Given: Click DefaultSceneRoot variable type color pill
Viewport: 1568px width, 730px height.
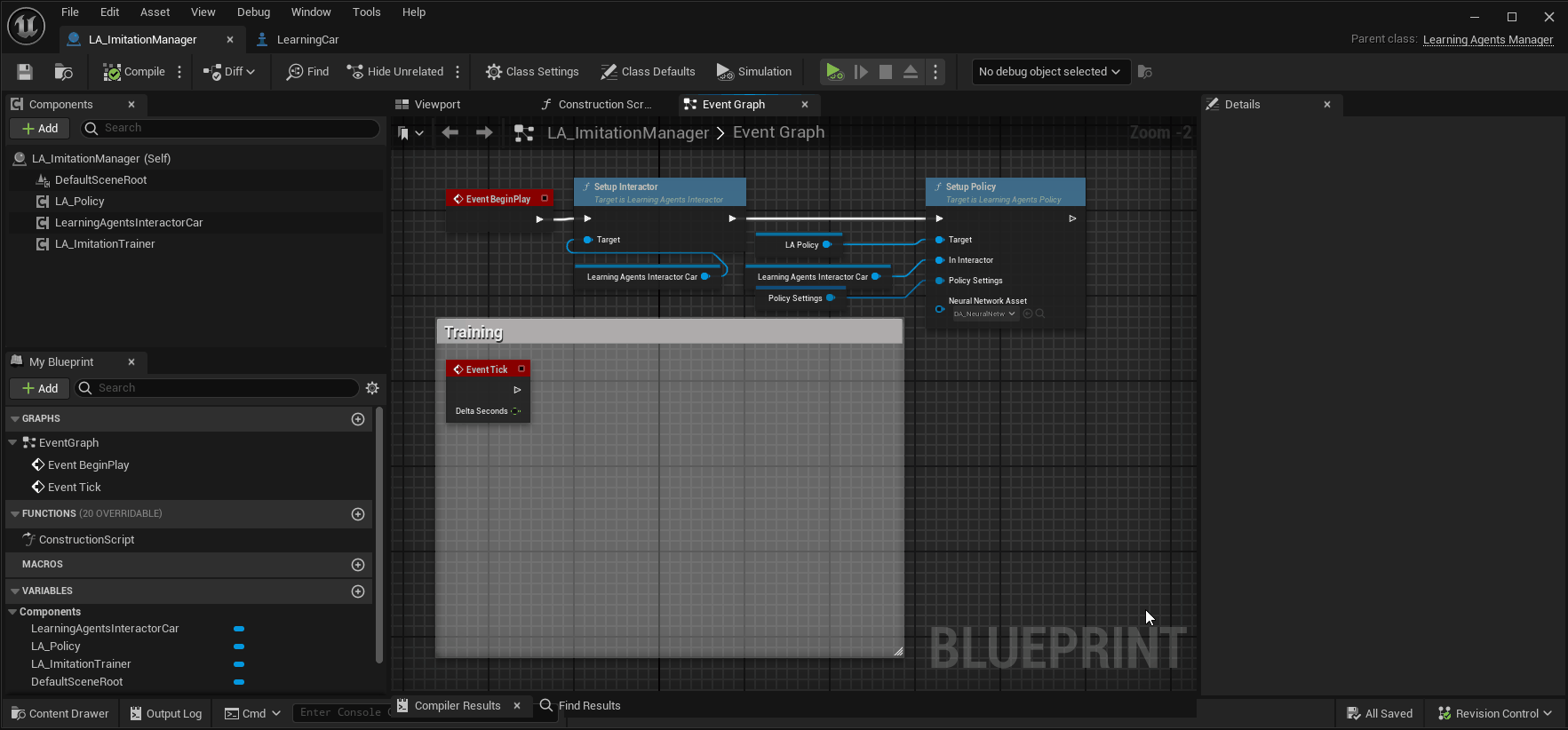Looking at the screenshot, I should click(x=239, y=682).
